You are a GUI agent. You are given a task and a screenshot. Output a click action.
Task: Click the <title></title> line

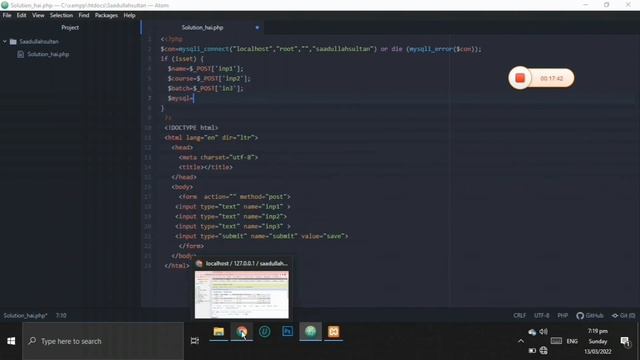click(205, 167)
